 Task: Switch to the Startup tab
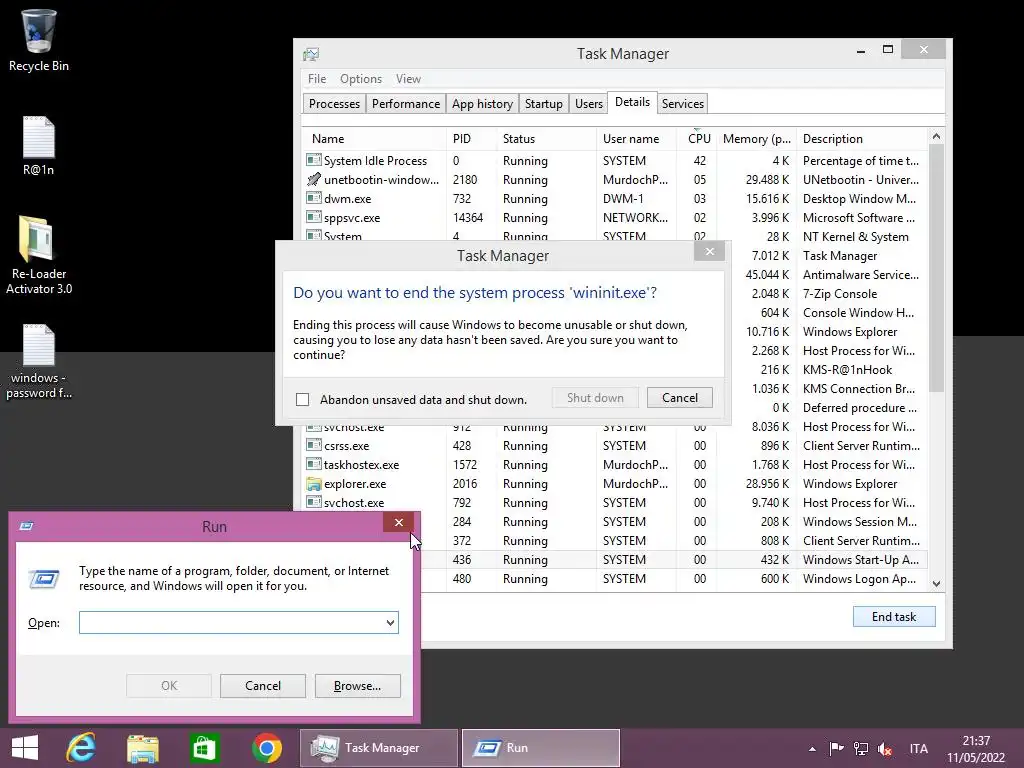point(543,104)
